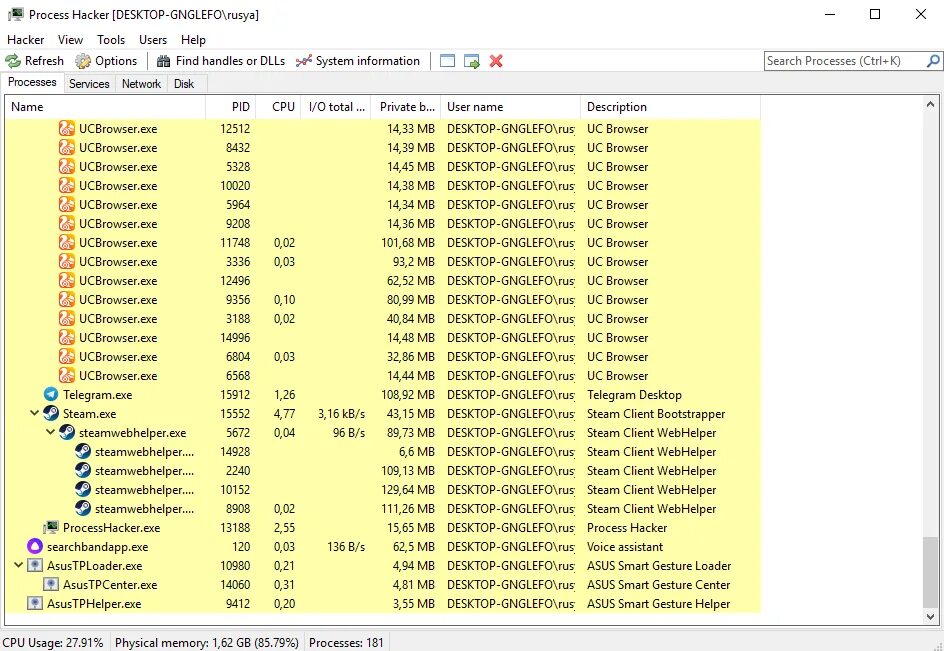Click the Physical memory status bar entry

coord(206,643)
